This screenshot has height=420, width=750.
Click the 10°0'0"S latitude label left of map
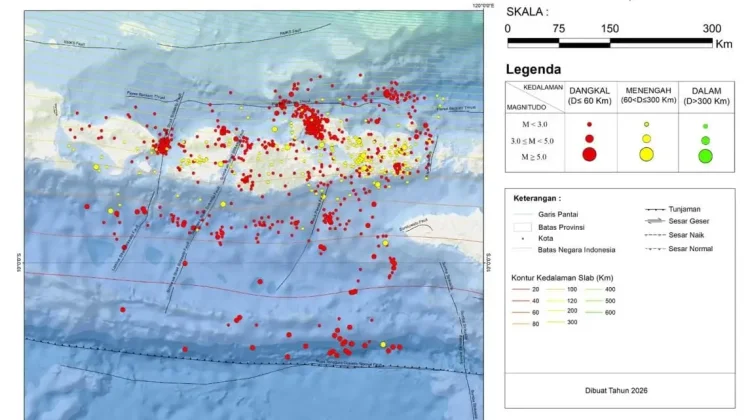(x=19, y=263)
